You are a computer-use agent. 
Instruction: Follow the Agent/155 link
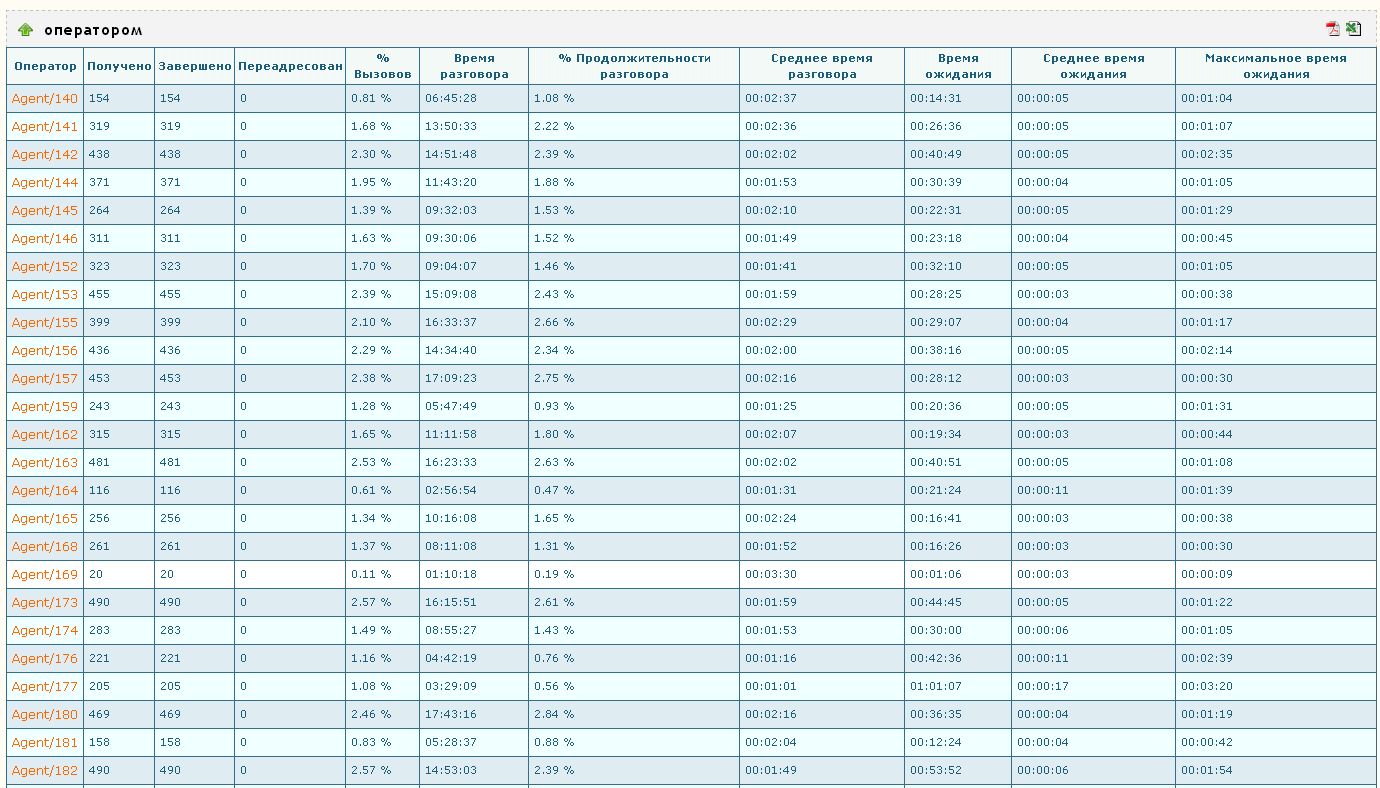tap(44, 322)
